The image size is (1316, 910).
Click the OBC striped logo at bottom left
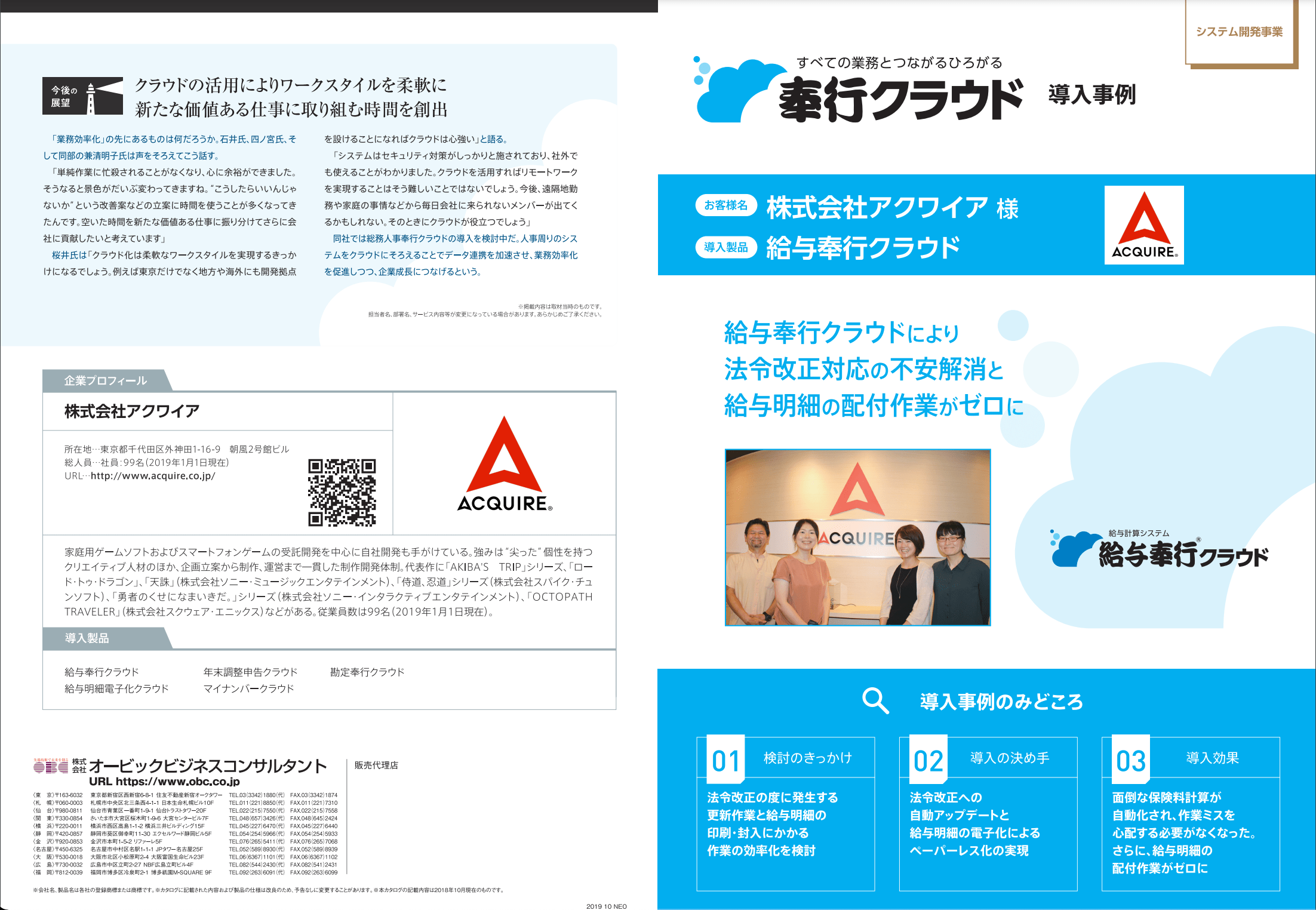(51, 766)
